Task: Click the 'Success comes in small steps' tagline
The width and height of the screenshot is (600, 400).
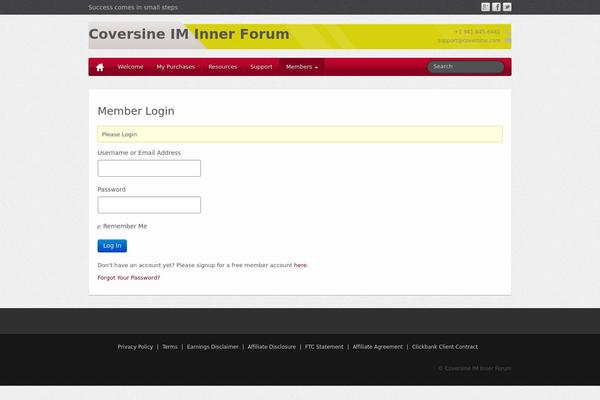Action: pyautogui.click(x=133, y=7)
